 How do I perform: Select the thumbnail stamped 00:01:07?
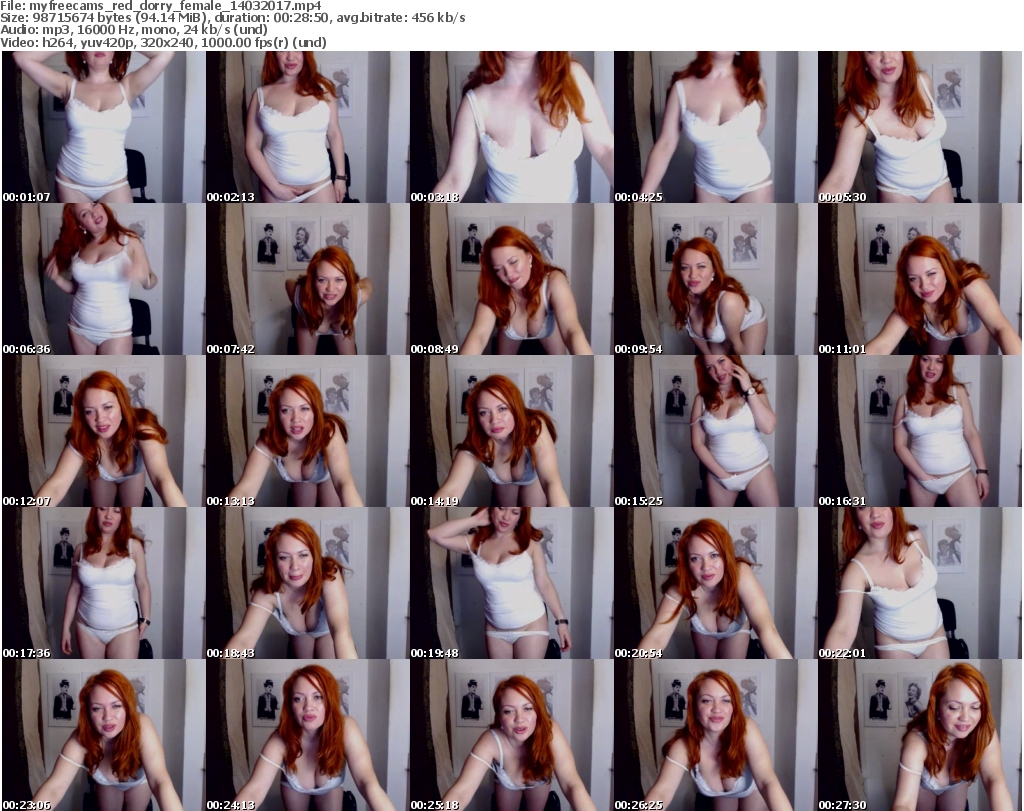103,127
